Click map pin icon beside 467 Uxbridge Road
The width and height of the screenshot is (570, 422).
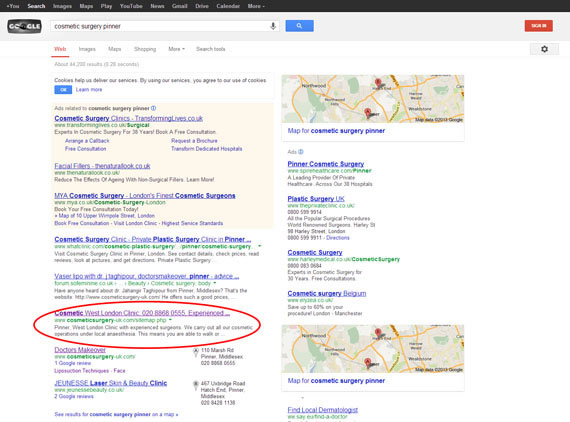click(196, 385)
